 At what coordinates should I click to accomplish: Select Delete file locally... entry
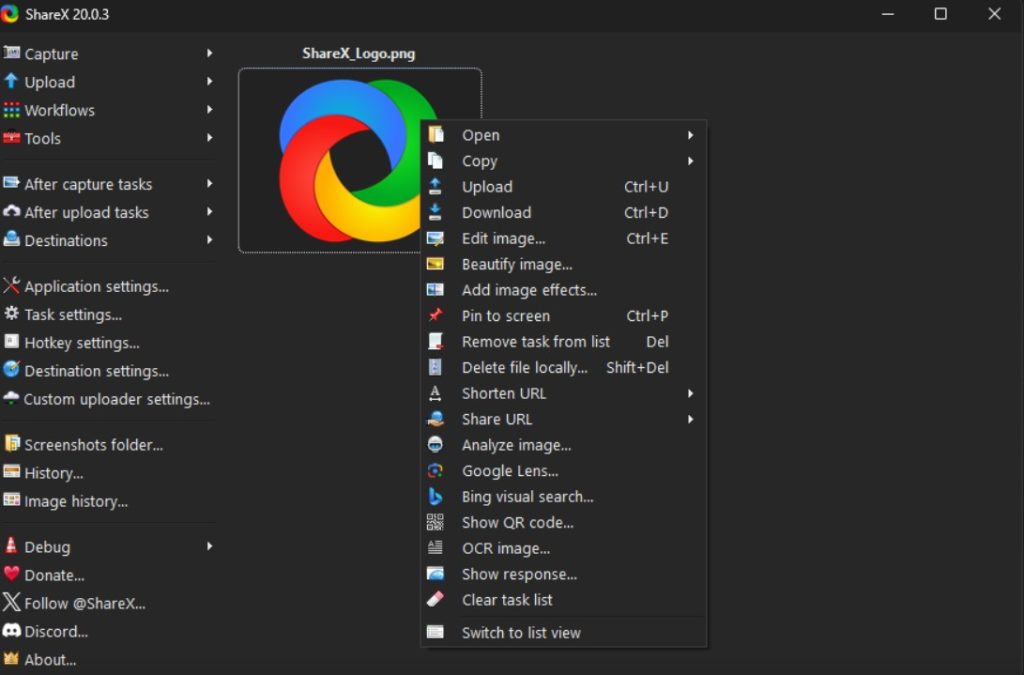pyautogui.click(x=564, y=368)
